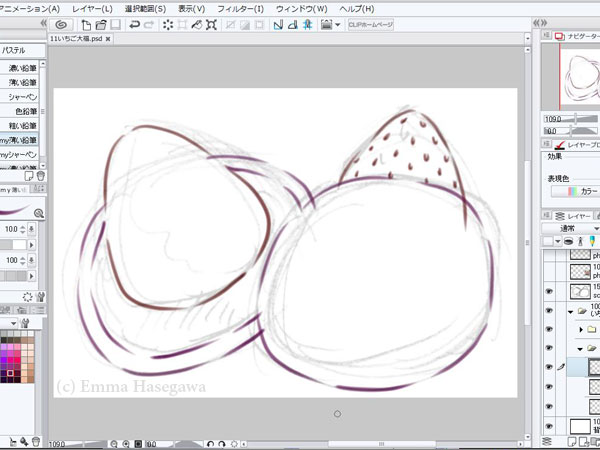
Task: Clear layer with the dotted-circle icon
Action: point(168,25)
